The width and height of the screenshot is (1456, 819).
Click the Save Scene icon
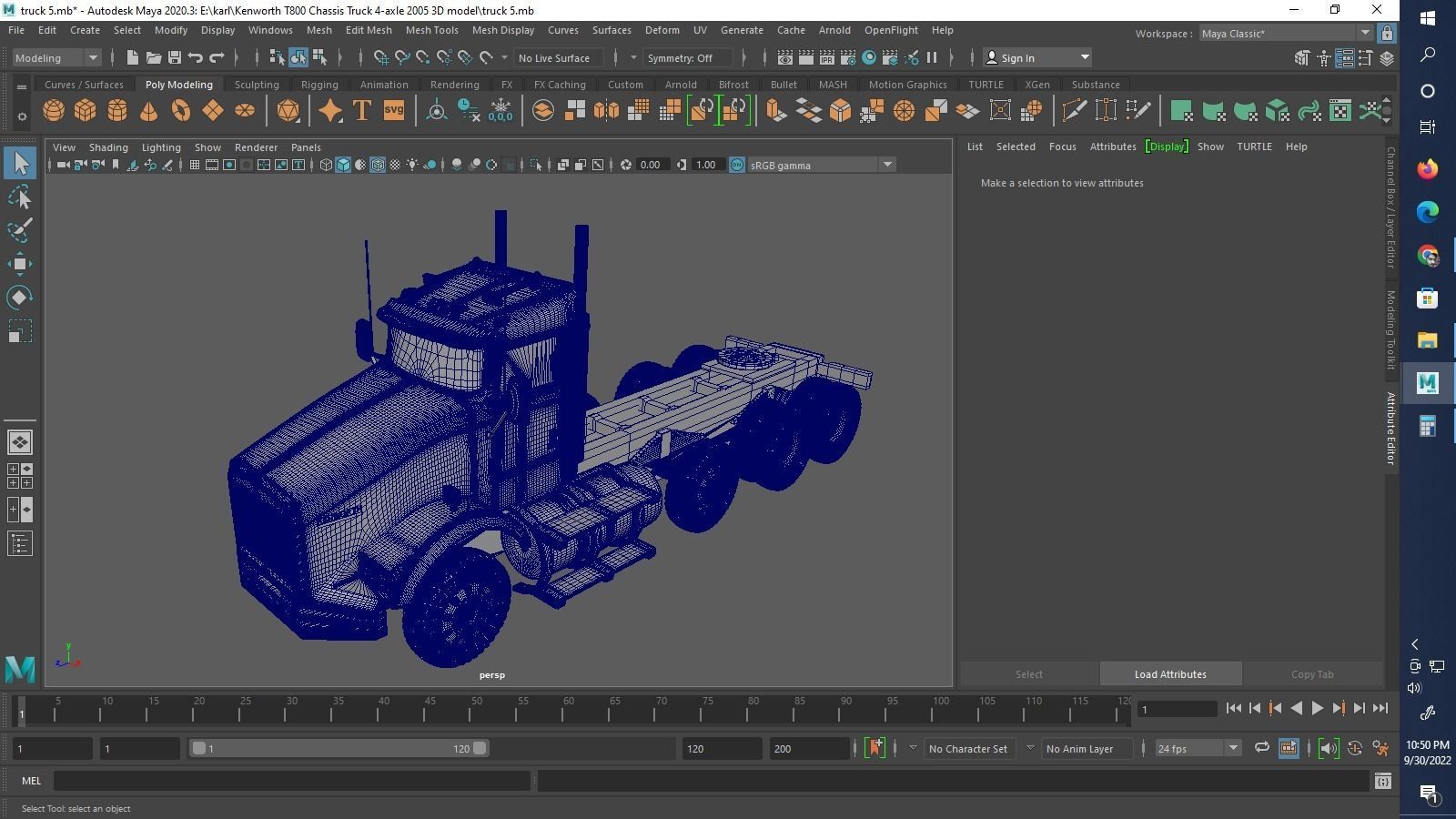coord(175,58)
